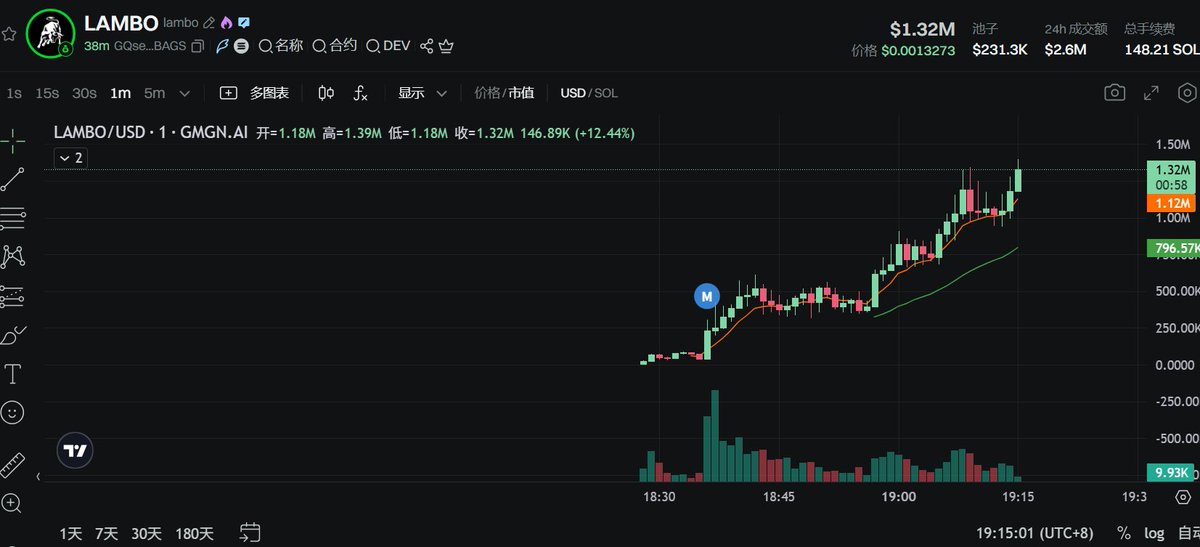Click the 19:15:01 (UTC+8) timezone label
Viewport: 1200px width, 547px height.
click(1035, 533)
